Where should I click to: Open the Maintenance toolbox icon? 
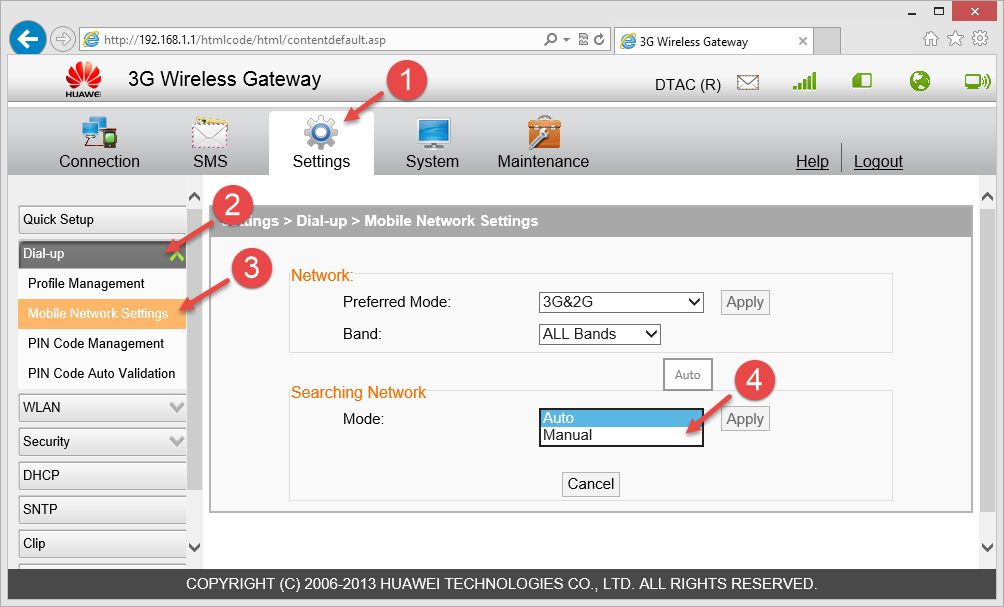[x=543, y=133]
